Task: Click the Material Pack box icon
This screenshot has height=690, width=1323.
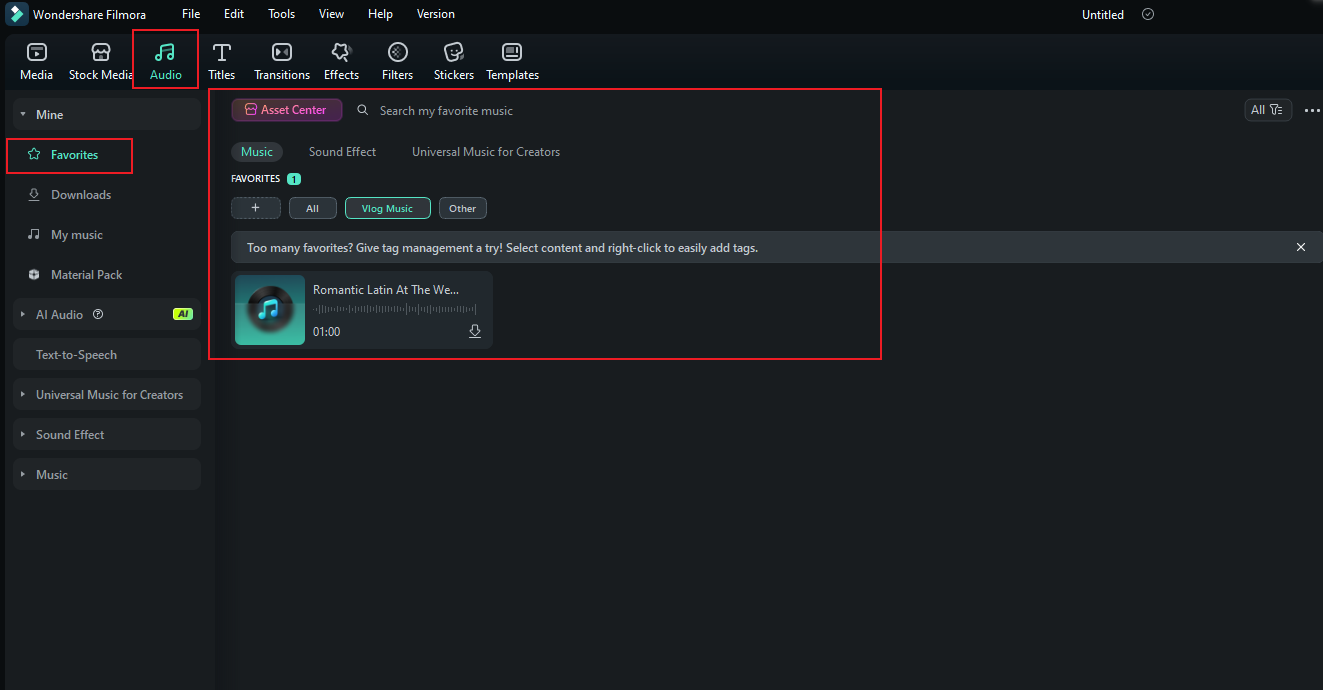Action: point(34,274)
